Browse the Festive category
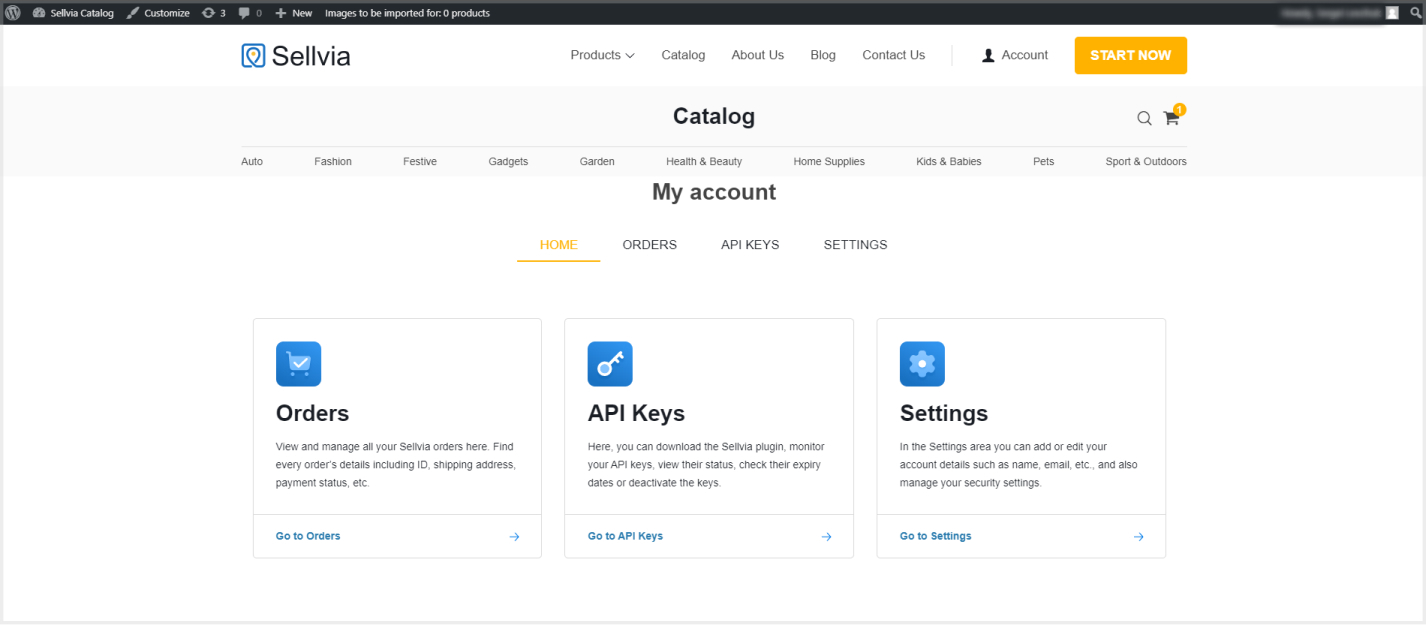The image size is (1426, 625). [x=420, y=161]
